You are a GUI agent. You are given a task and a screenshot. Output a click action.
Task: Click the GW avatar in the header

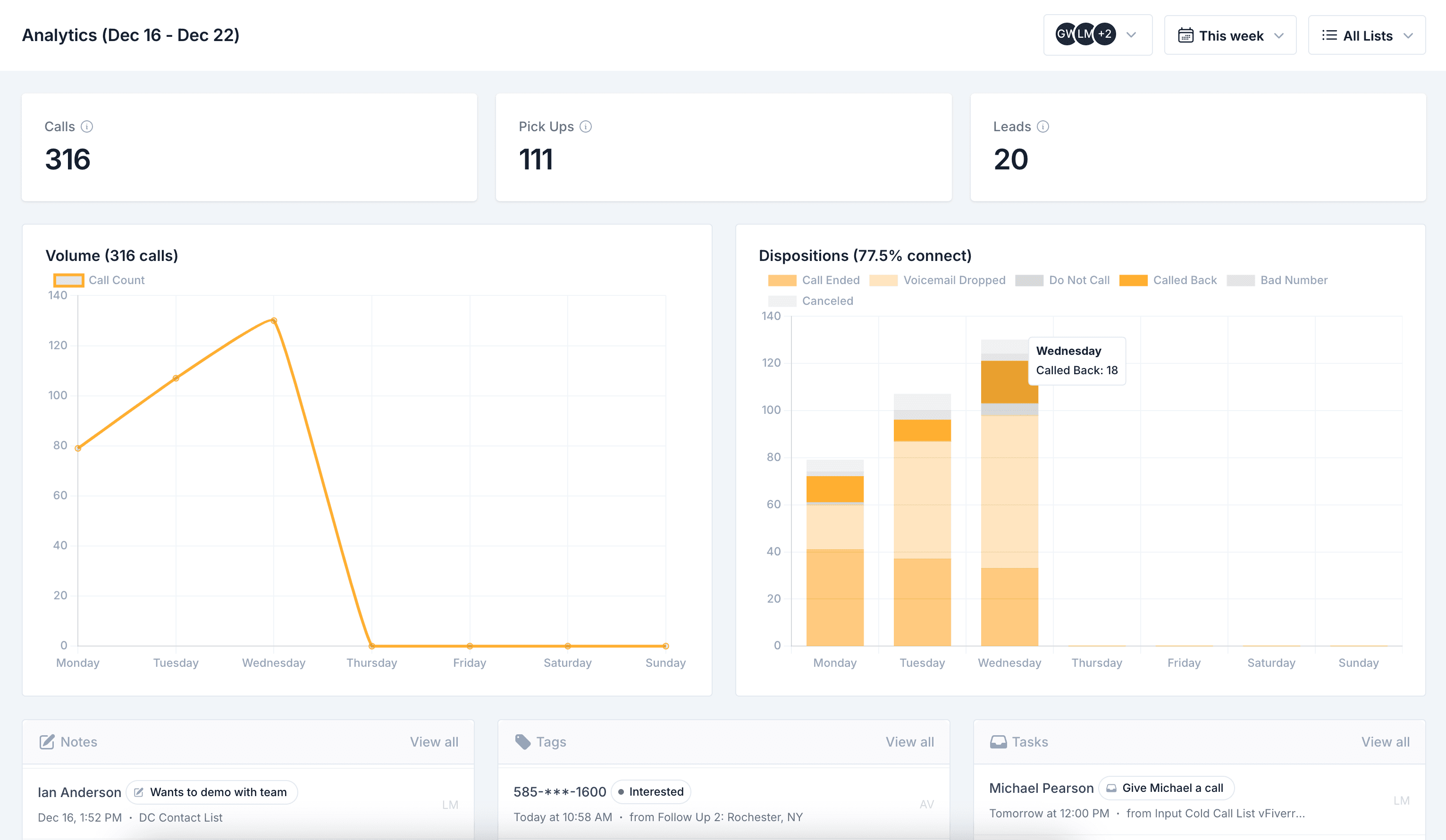pyautogui.click(x=1066, y=34)
